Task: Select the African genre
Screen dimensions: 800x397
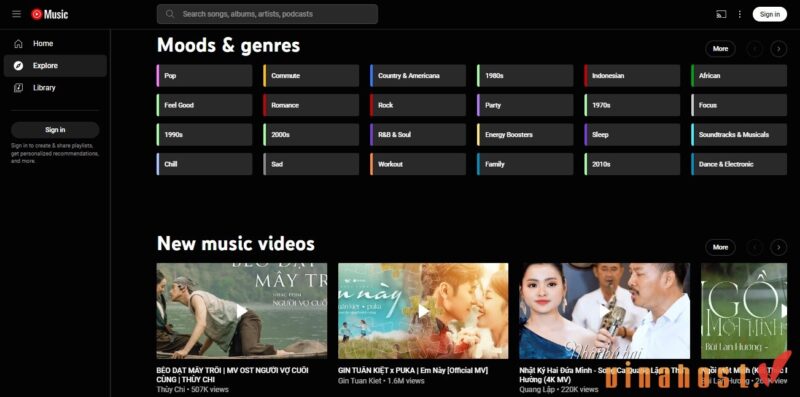Action: pos(739,76)
